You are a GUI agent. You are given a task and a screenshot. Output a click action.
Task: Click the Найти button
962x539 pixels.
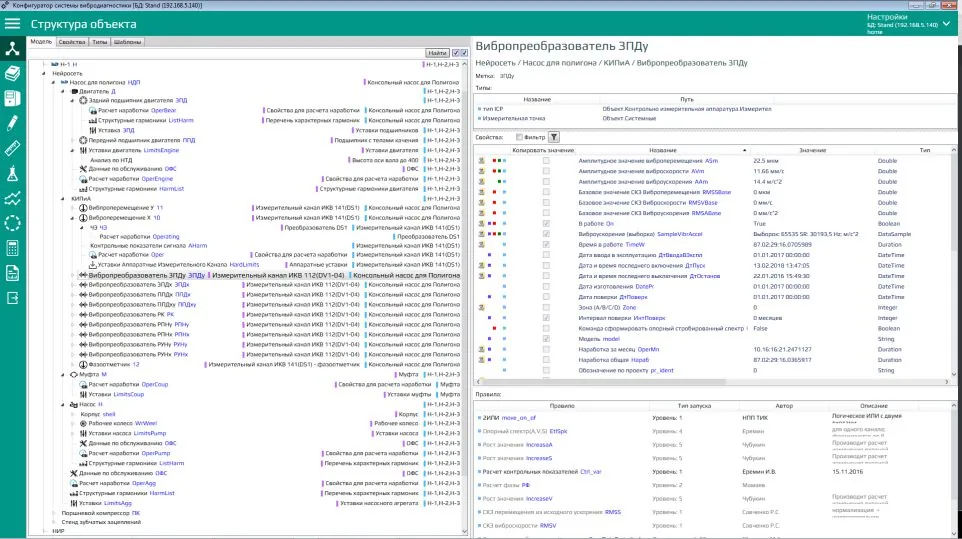click(x=437, y=53)
